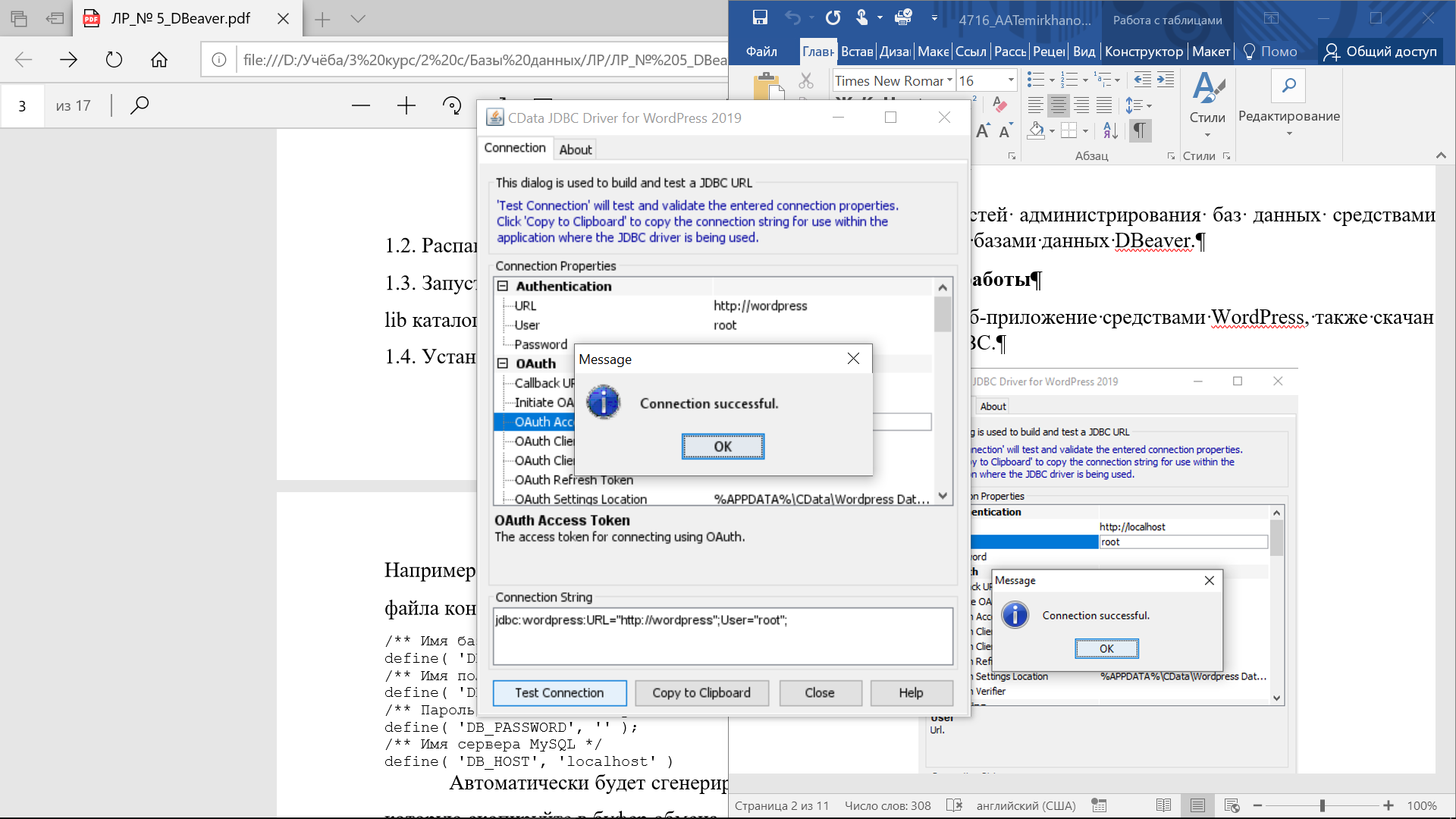Collapse the Authentication property group

pos(502,286)
